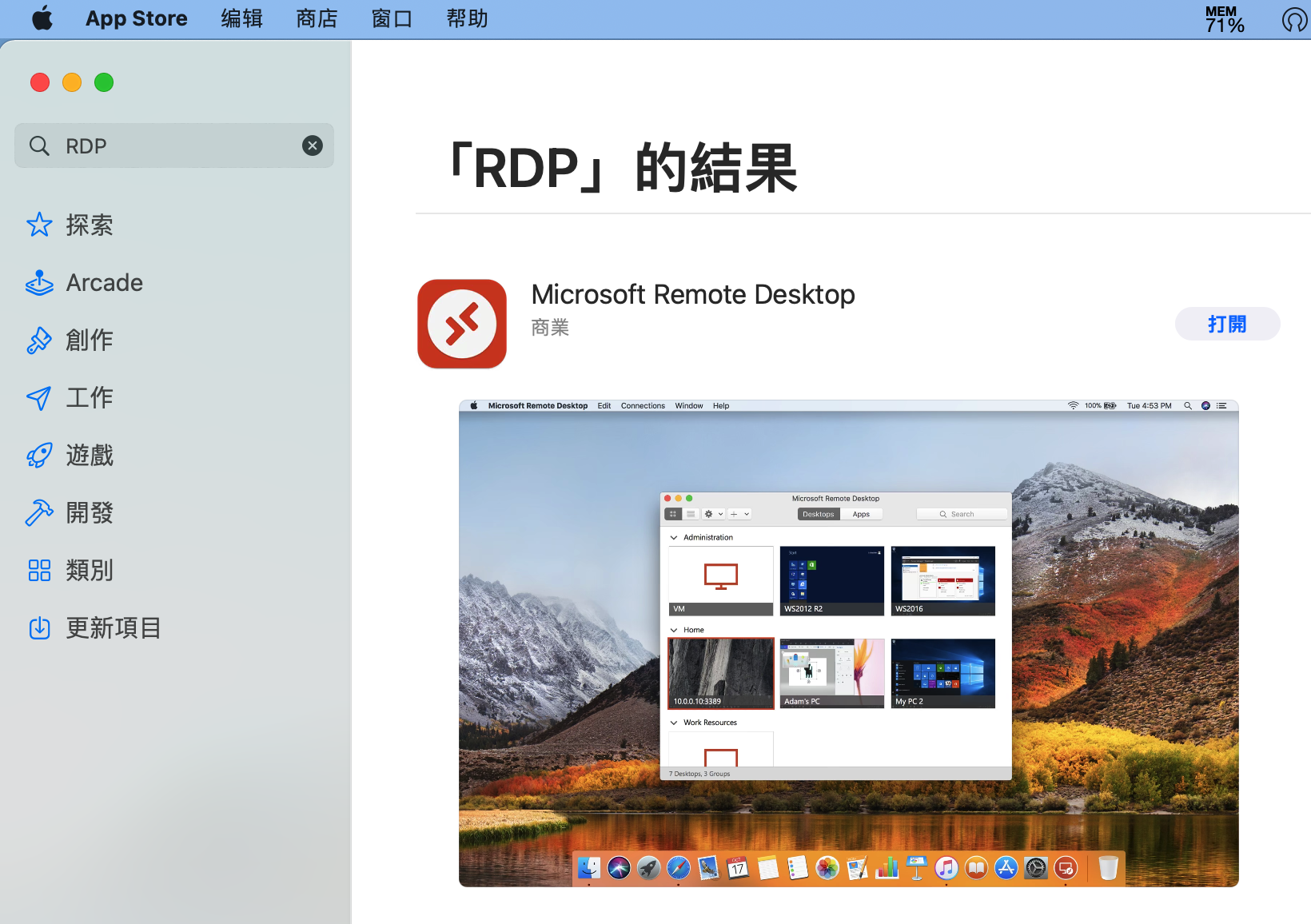Image resolution: width=1311 pixels, height=924 pixels.
Task: Click the Remote Desktop screenshot preview
Action: (x=848, y=643)
